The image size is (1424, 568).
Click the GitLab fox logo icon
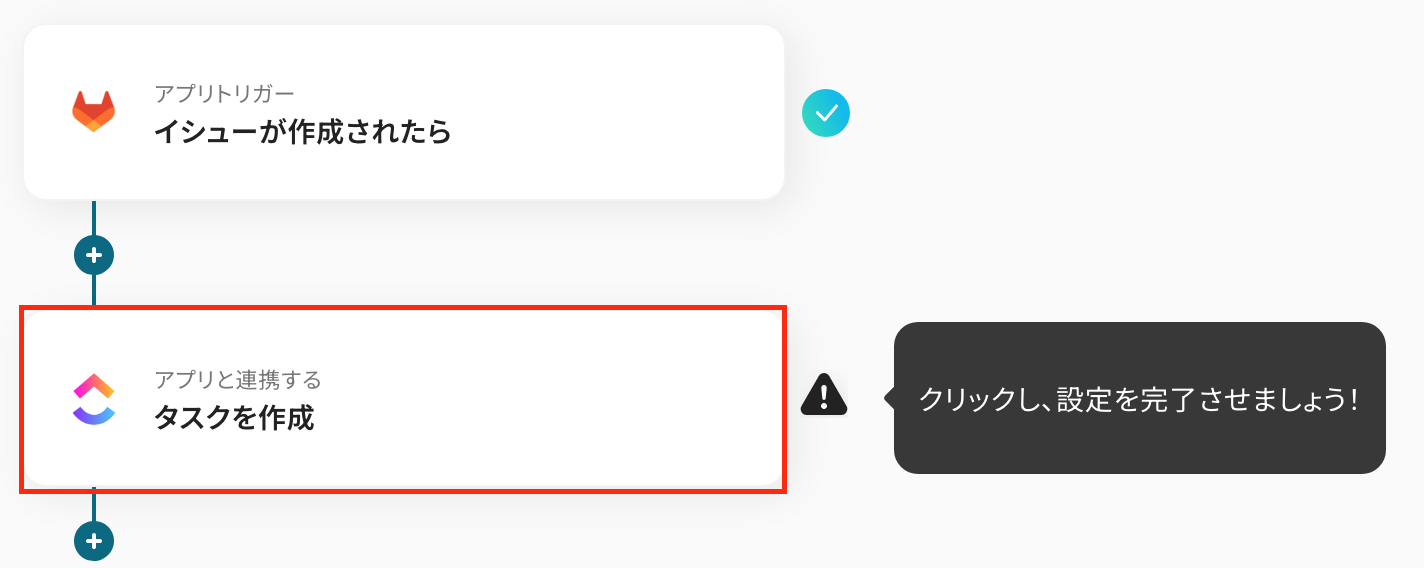[93, 111]
